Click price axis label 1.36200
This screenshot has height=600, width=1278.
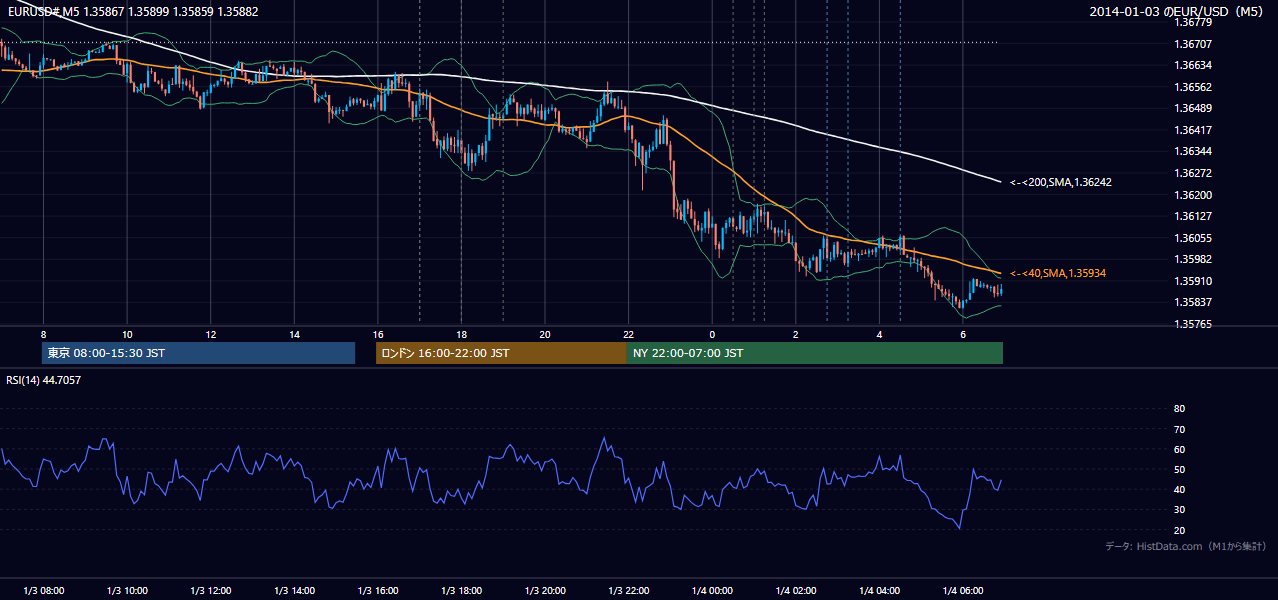[1193, 195]
